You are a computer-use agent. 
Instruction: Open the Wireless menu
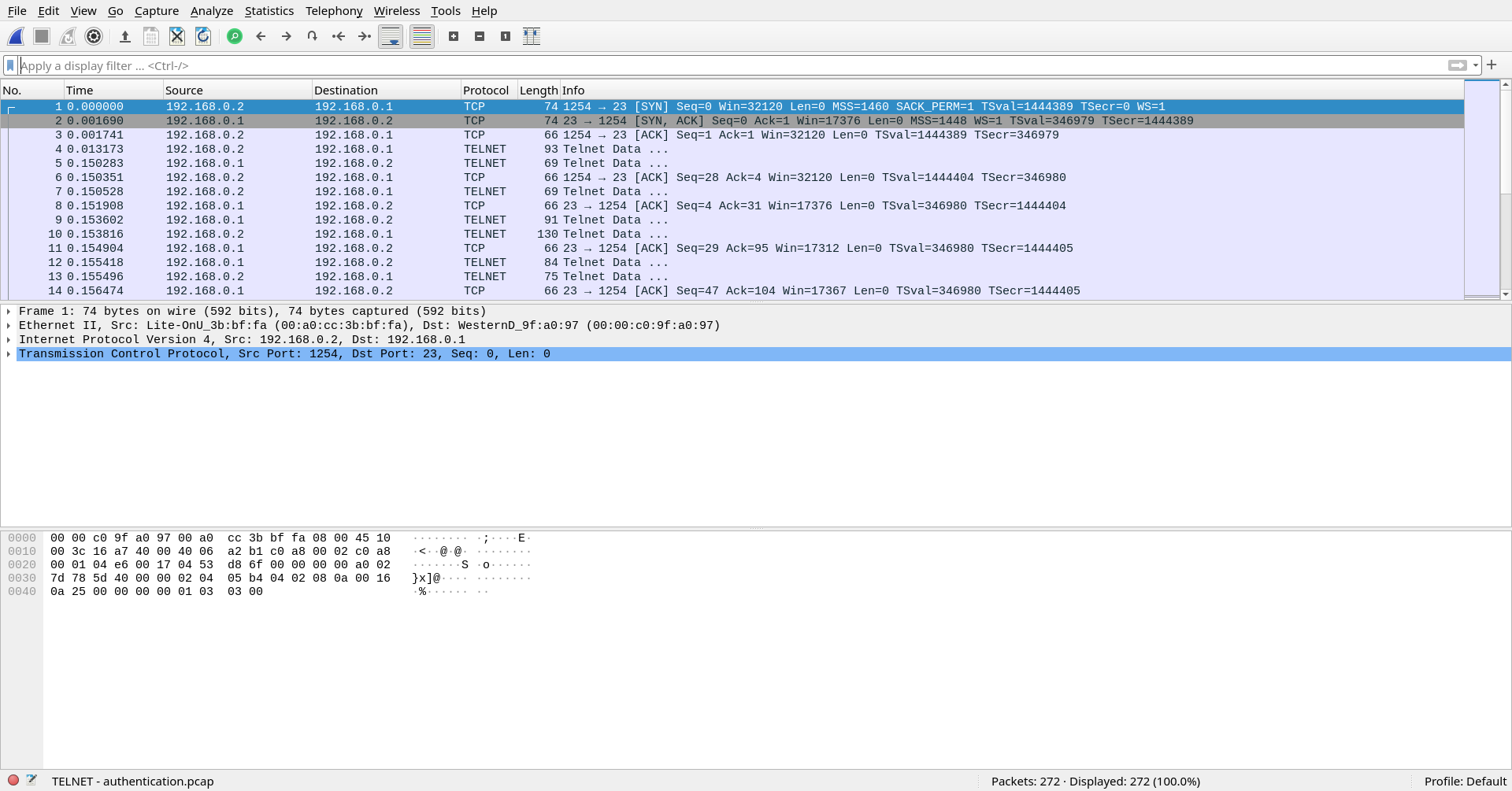[x=397, y=11]
